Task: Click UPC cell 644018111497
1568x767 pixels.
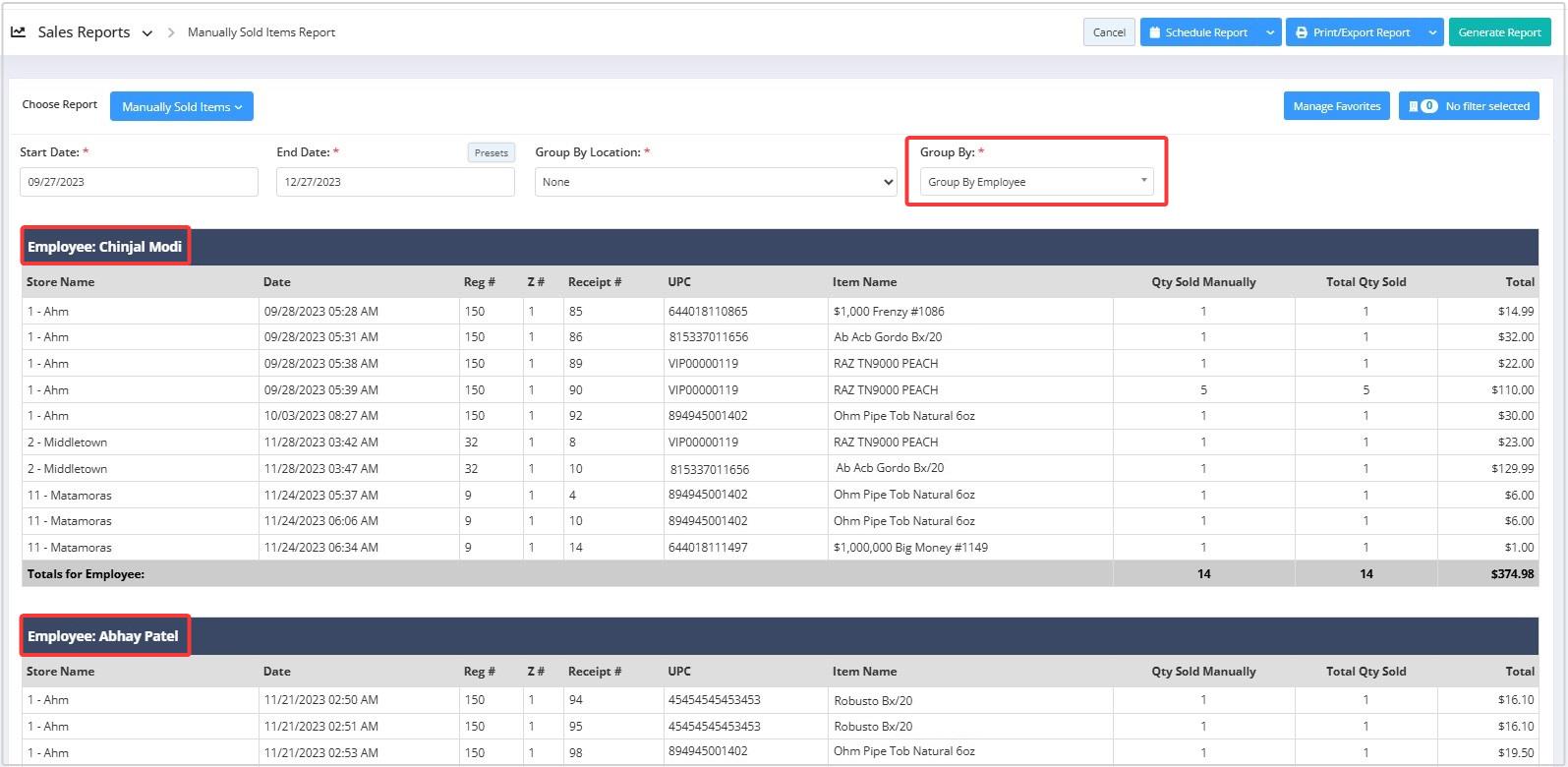Action: [x=708, y=548]
